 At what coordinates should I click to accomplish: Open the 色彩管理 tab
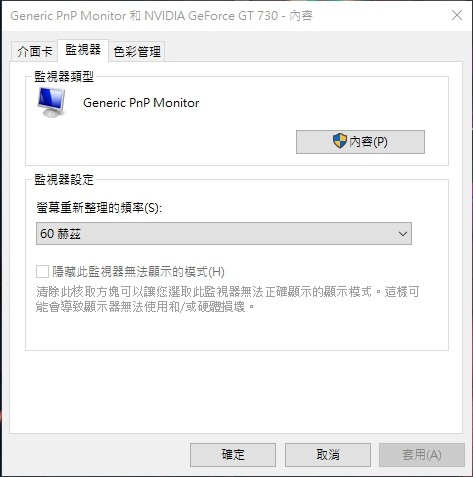point(137,51)
